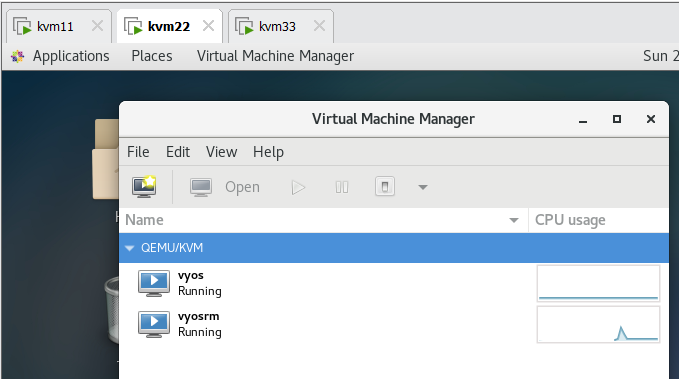Click the Running status under vyos
This screenshot has width=679, height=379.
click(x=200, y=291)
